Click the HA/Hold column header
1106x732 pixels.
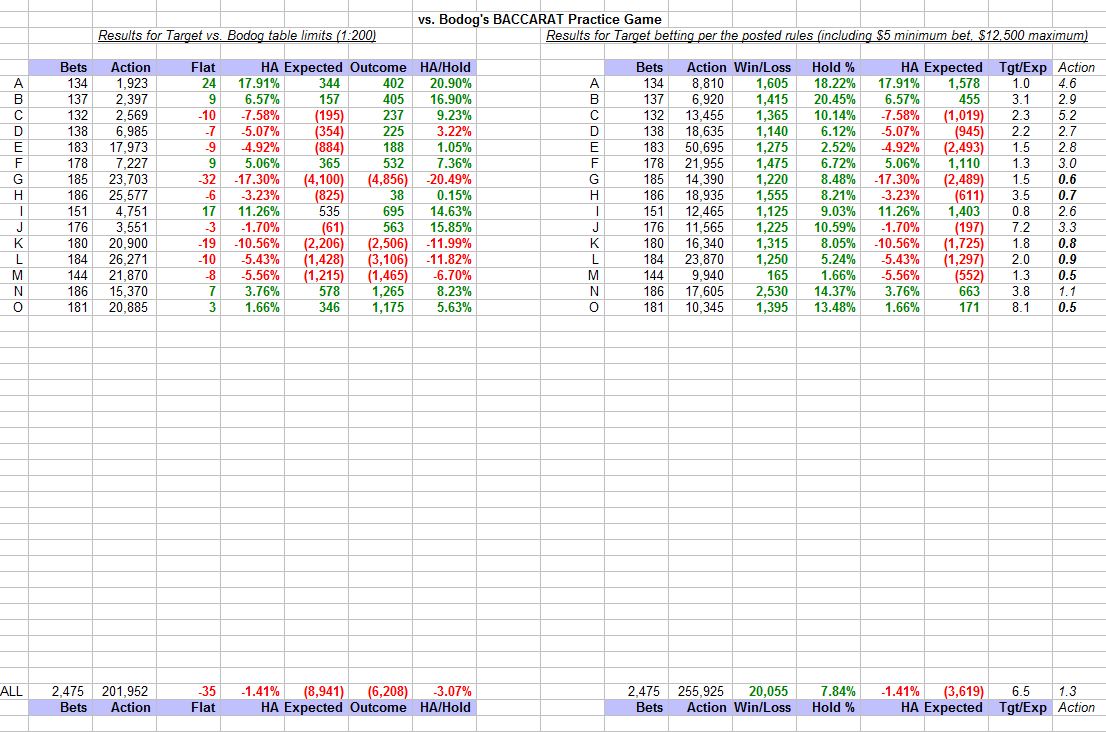[443, 68]
